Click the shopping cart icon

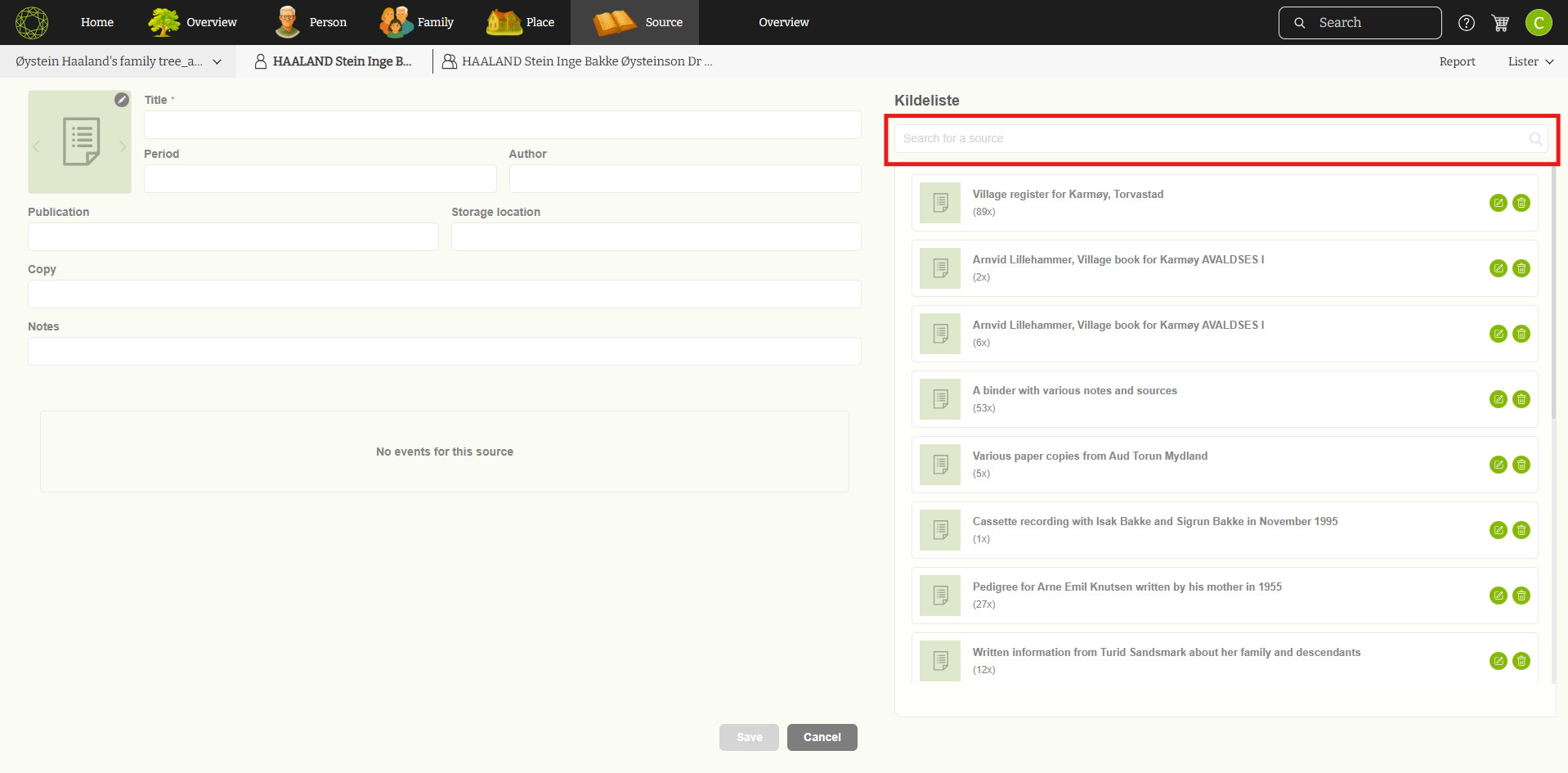point(1500,23)
